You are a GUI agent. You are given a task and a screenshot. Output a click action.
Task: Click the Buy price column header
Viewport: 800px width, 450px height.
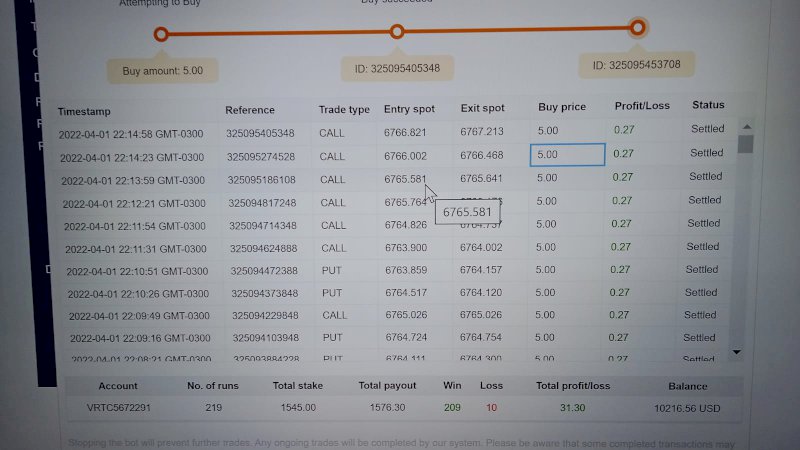[x=562, y=107]
